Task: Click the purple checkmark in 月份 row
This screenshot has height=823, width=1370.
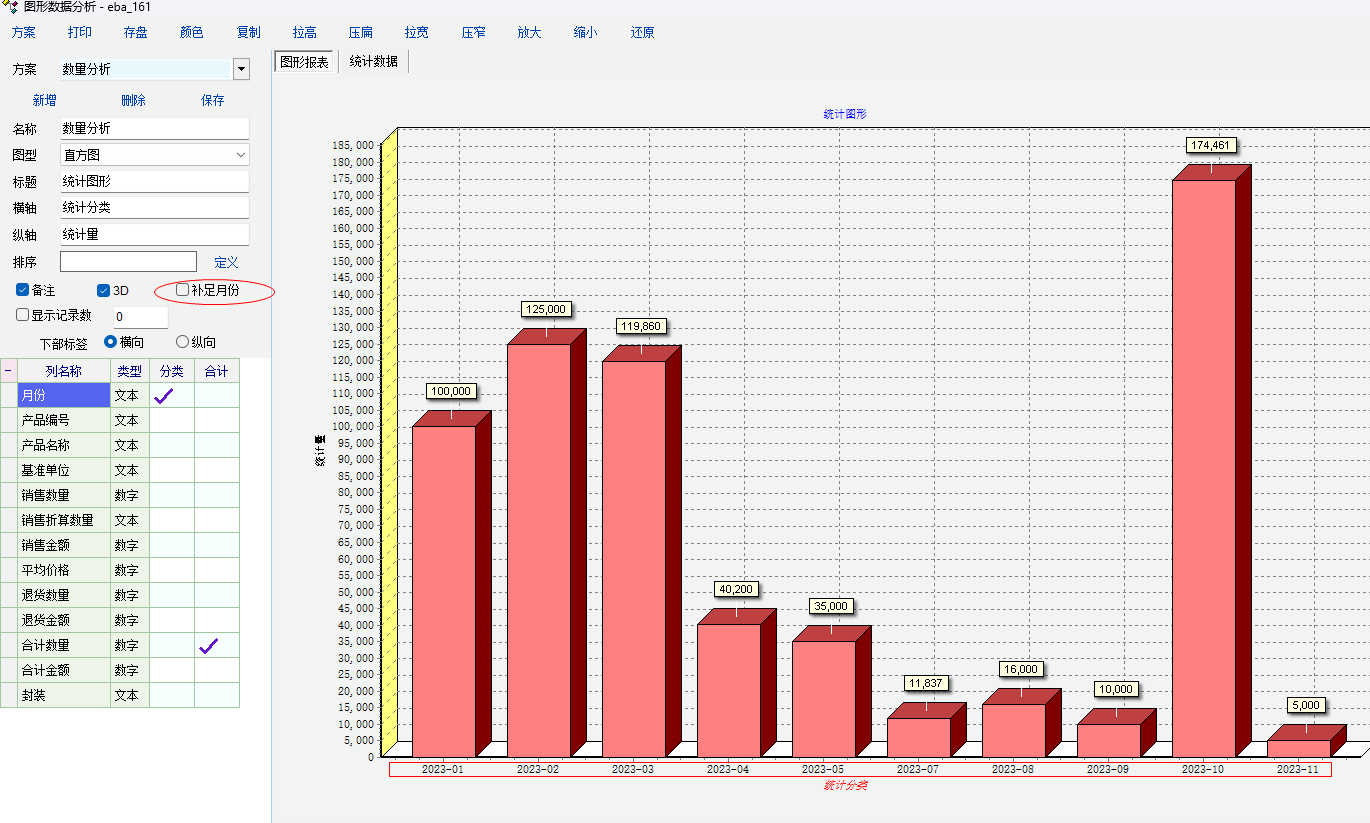Action: click(164, 396)
